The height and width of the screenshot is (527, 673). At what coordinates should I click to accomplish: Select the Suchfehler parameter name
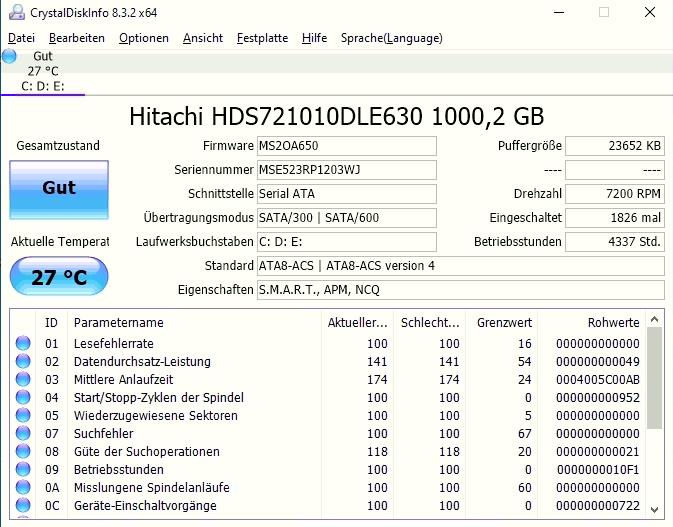coord(103,434)
